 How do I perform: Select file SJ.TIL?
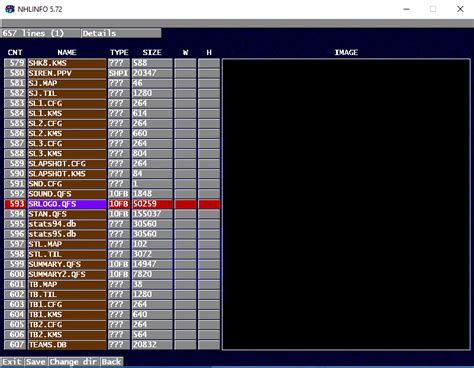67,93
